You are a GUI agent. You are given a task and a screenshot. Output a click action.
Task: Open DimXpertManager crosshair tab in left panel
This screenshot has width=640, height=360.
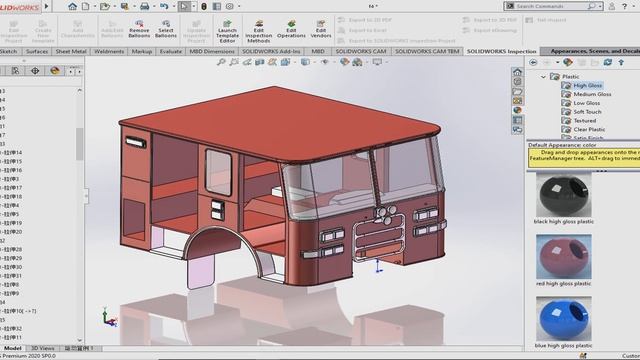[x=35, y=71]
